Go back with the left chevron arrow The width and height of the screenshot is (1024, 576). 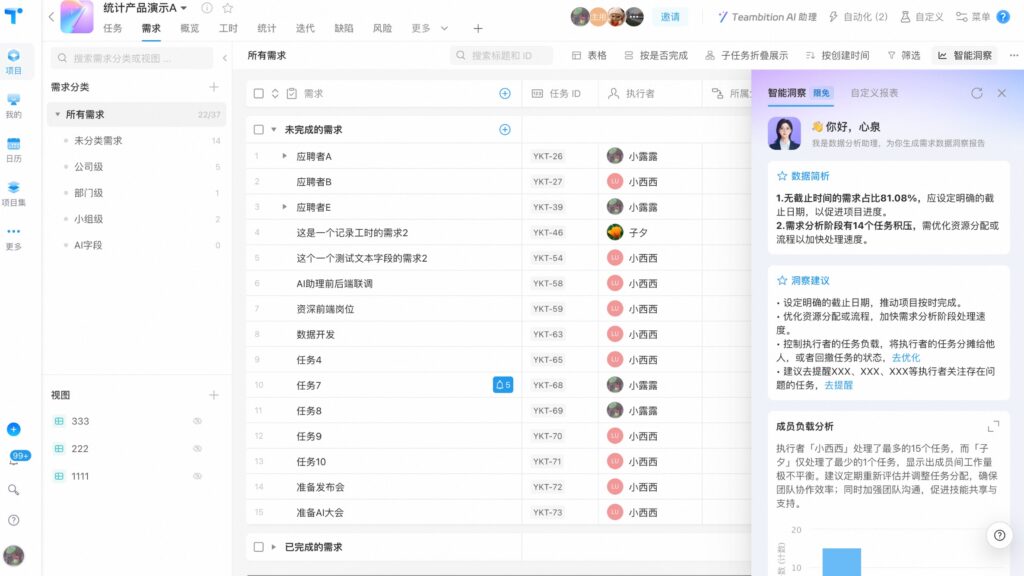tap(51, 16)
